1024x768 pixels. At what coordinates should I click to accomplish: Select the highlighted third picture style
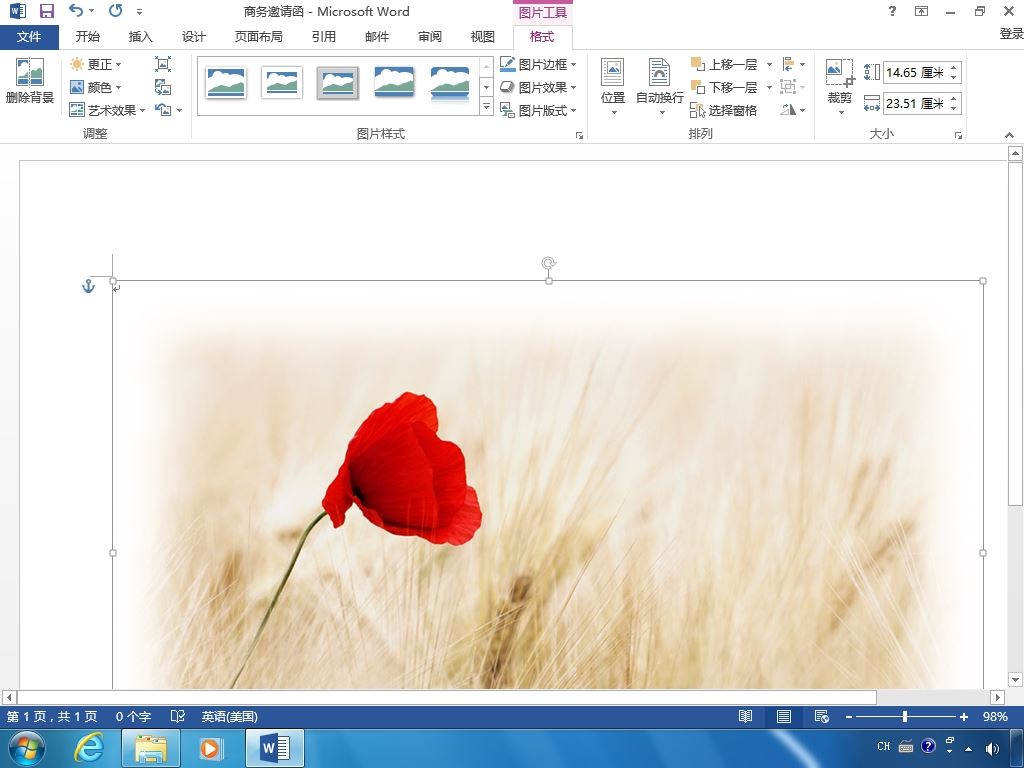click(338, 83)
